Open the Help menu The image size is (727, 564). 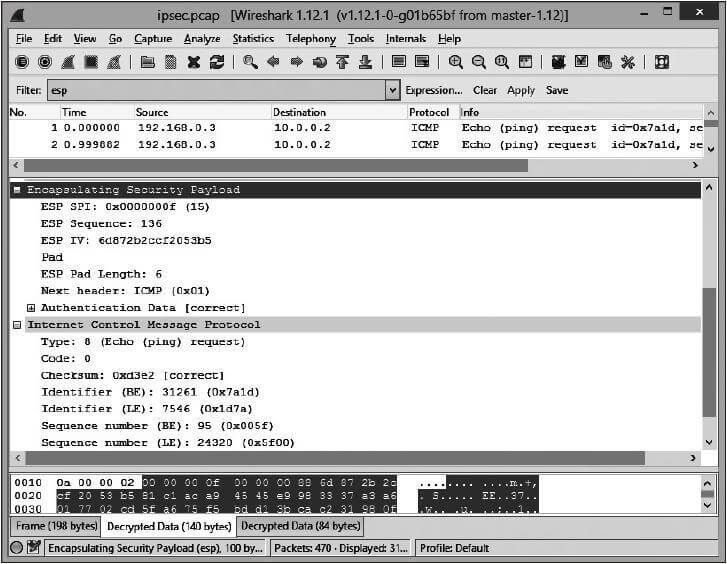pos(449,38)
